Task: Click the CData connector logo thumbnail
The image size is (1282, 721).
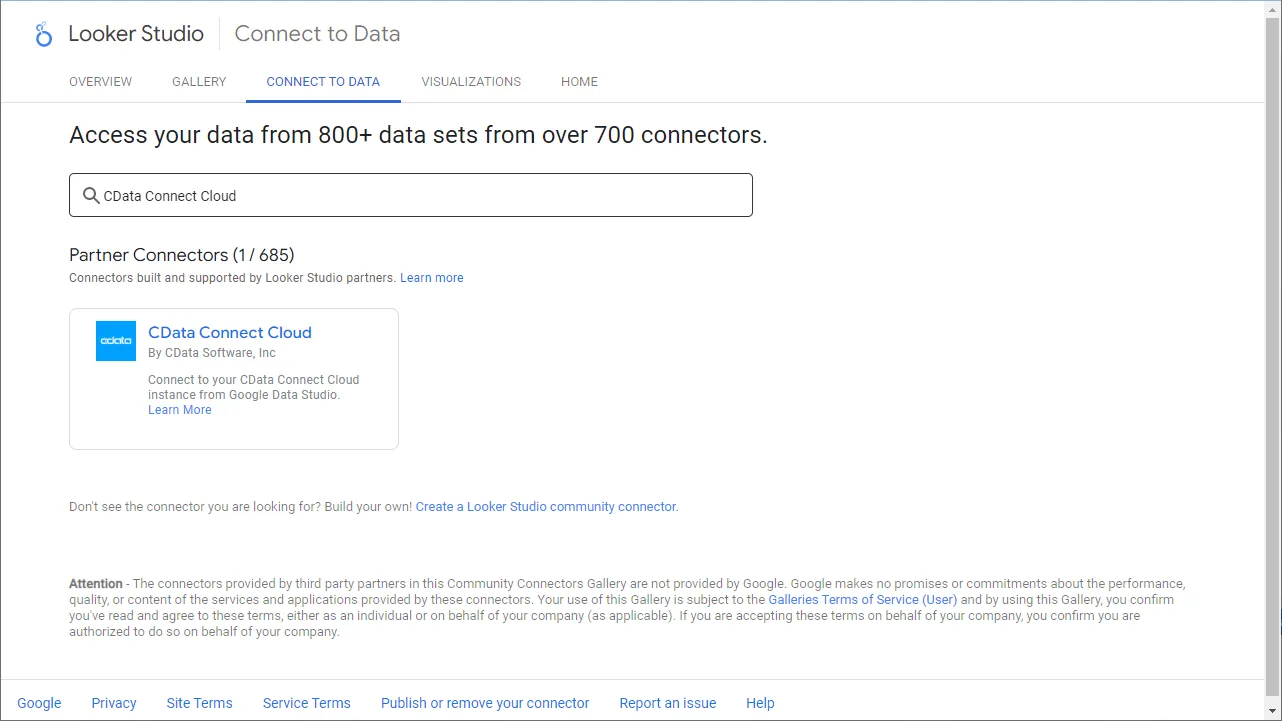Action: [x=116, y=341]
